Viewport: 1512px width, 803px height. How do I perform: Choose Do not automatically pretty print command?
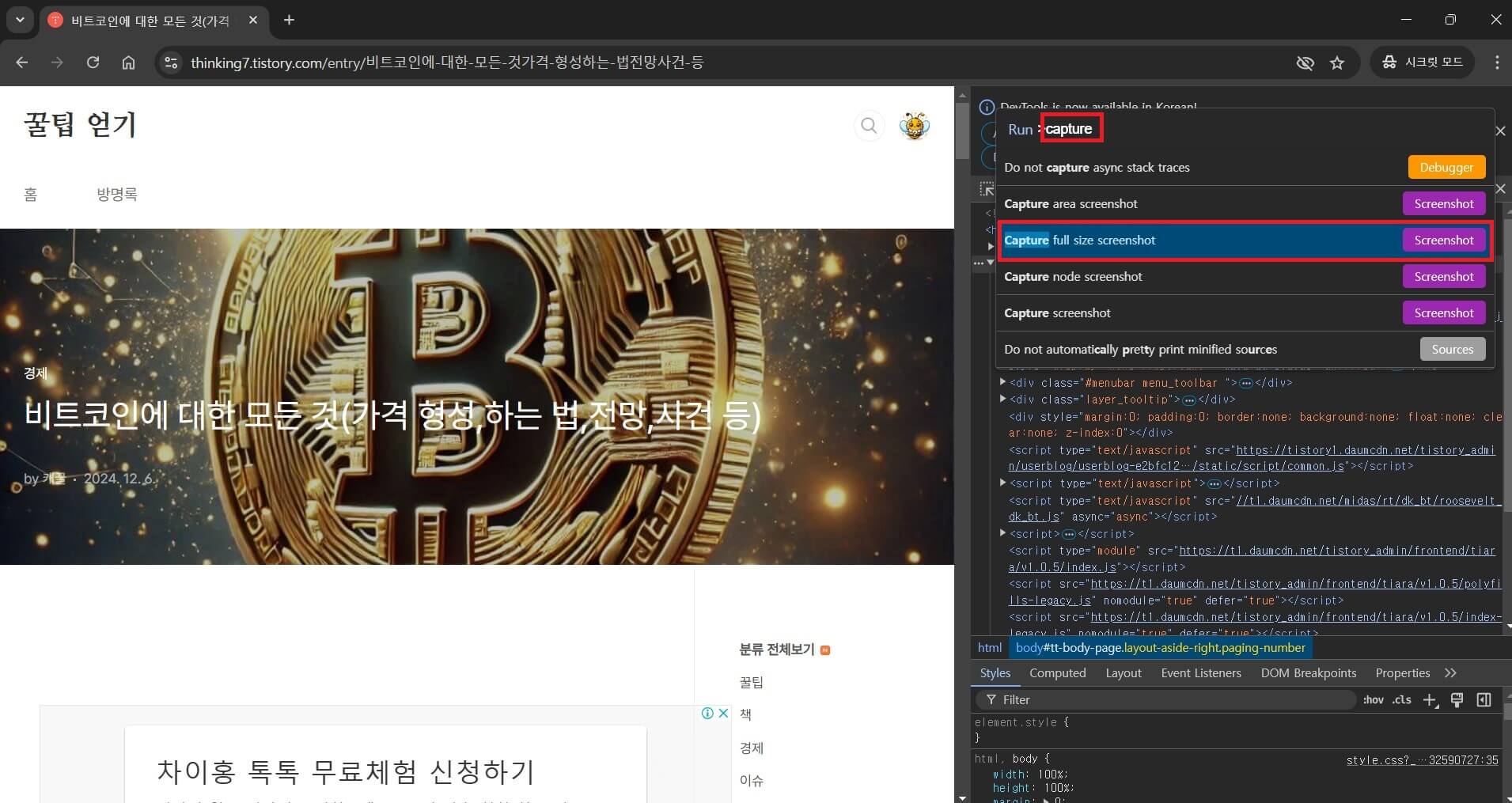point(1245,350)
